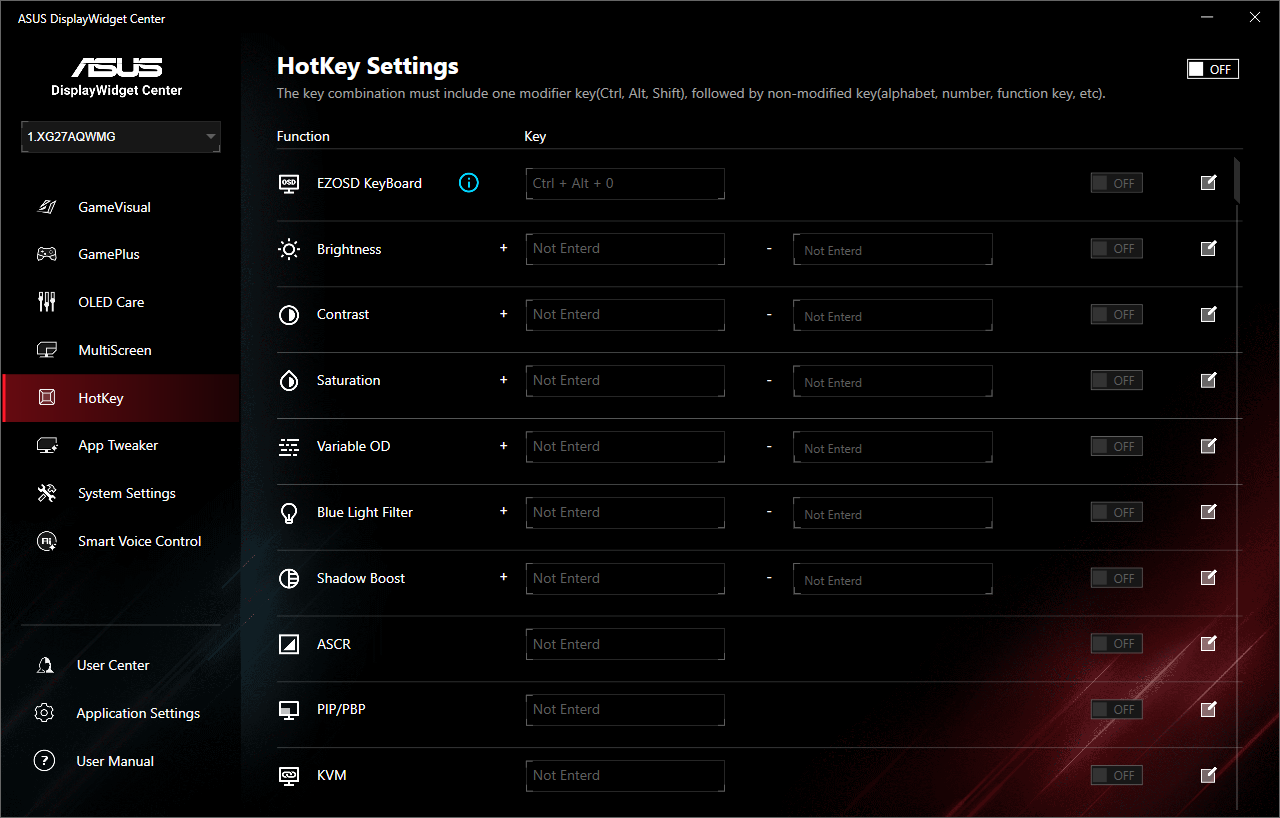Image resolution: width=1280 pixels, height=818 pixels.
Task: Open edit icon for Blue Light Filter
Action: click(x=1208, y=512)
